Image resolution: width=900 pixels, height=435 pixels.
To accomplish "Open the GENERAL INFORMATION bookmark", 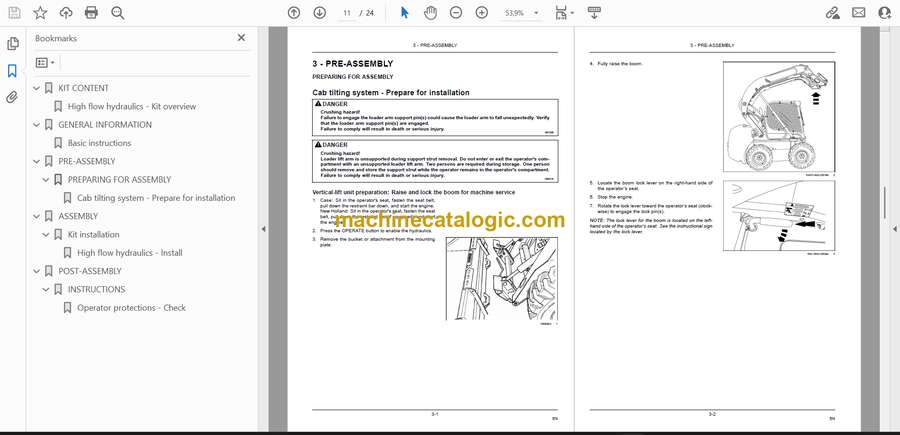I will click(x=105, y=125).
